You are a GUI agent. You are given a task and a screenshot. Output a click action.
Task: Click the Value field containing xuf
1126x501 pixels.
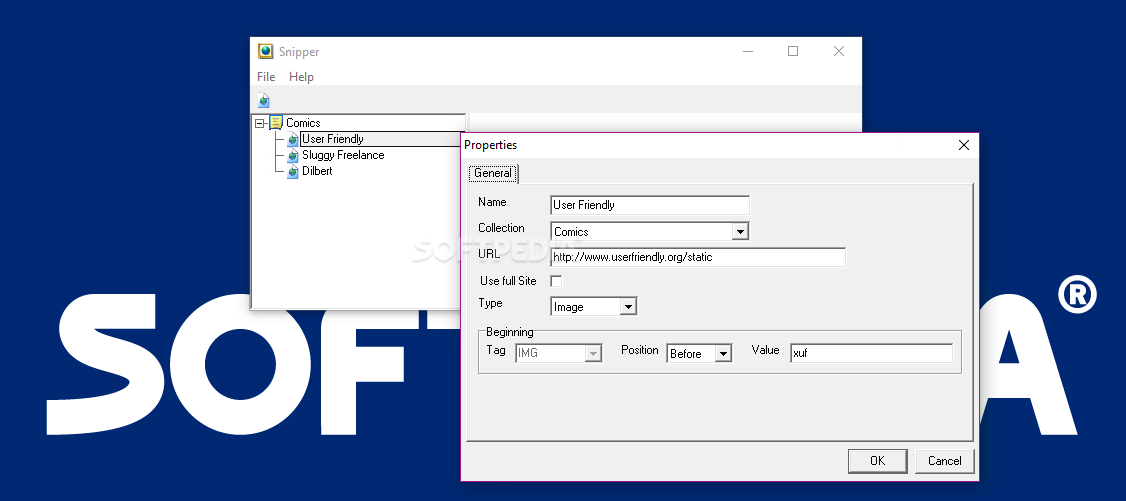[871, 353]
